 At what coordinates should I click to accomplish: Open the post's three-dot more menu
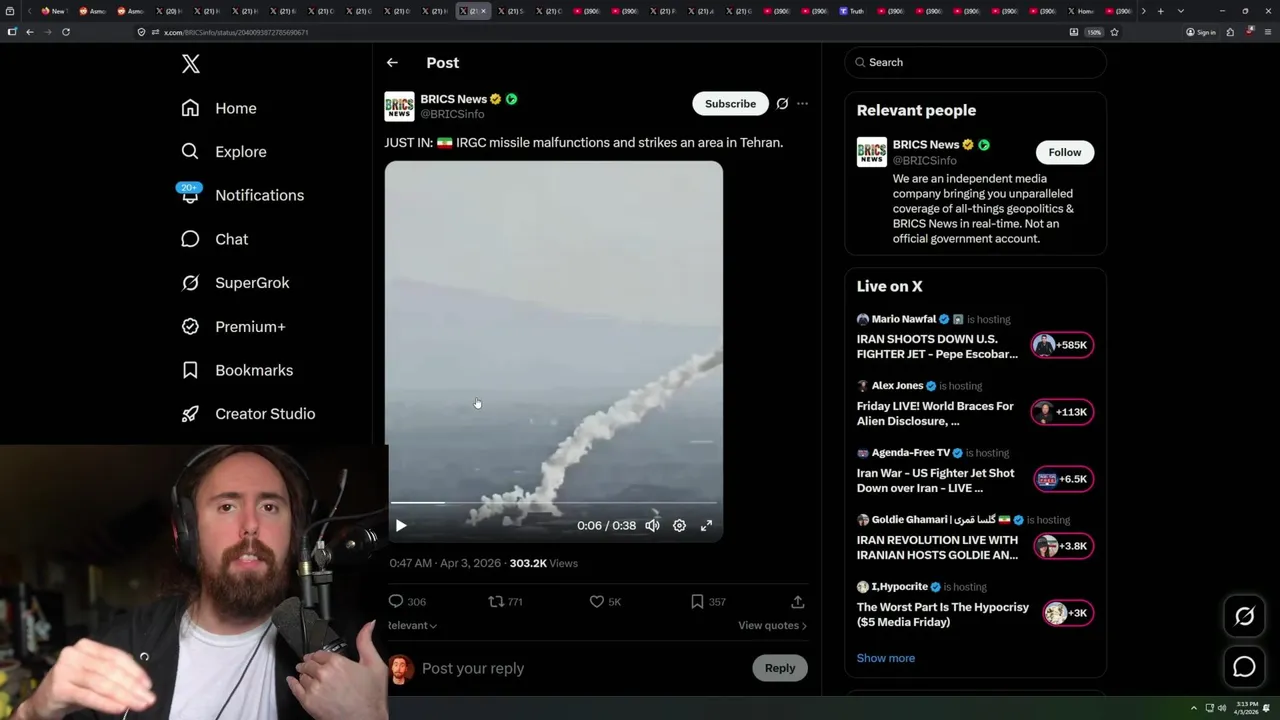point(802,104)
